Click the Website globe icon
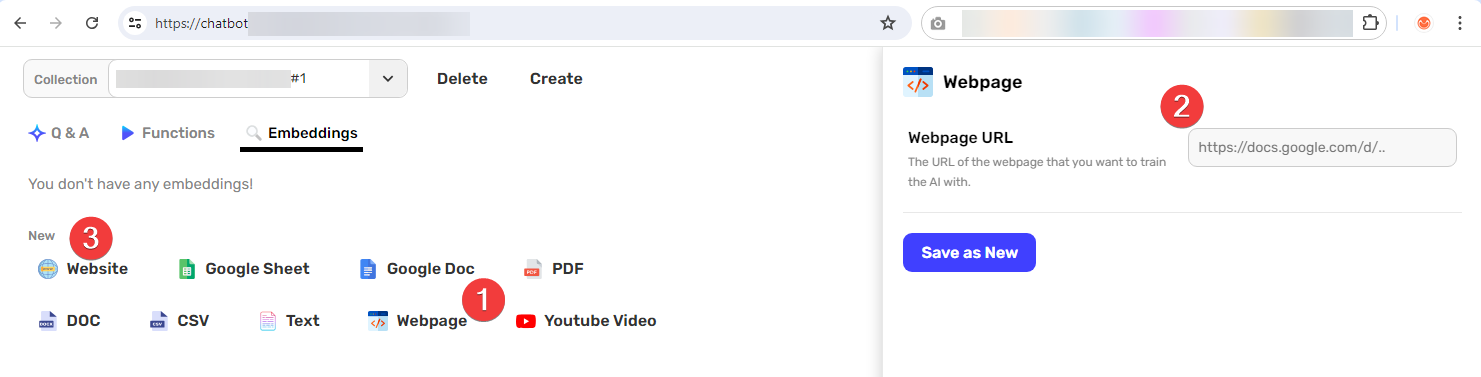This screenshot has width=1481, height=377. (x=48, y=269)
